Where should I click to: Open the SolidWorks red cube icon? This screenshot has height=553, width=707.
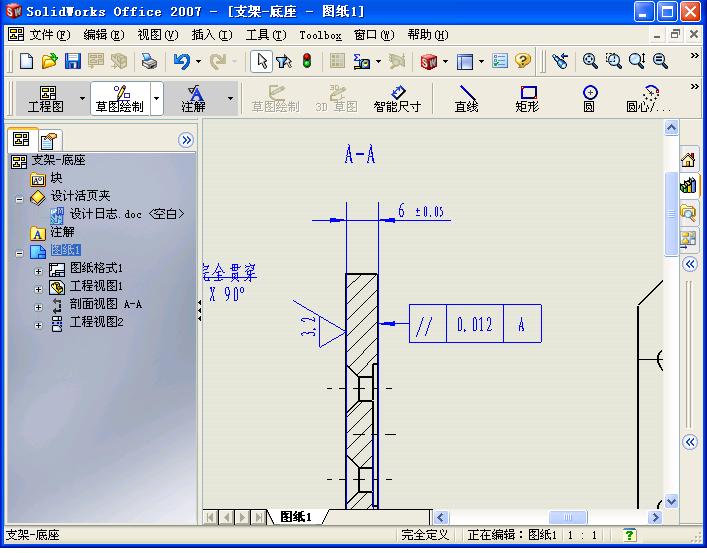[428, 61]
